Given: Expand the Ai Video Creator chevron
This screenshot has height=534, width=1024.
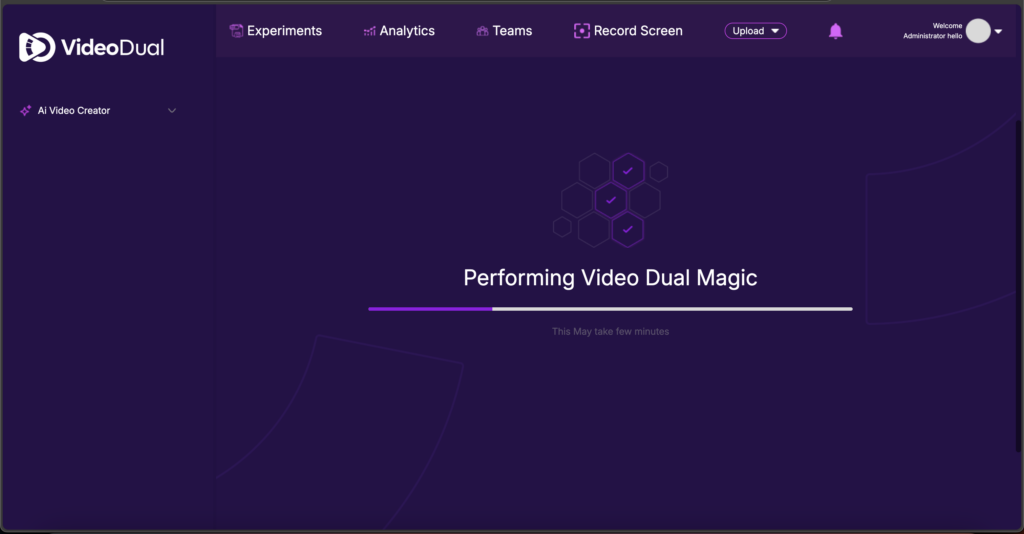Looking at the screenshot, I should coord(172,110).
